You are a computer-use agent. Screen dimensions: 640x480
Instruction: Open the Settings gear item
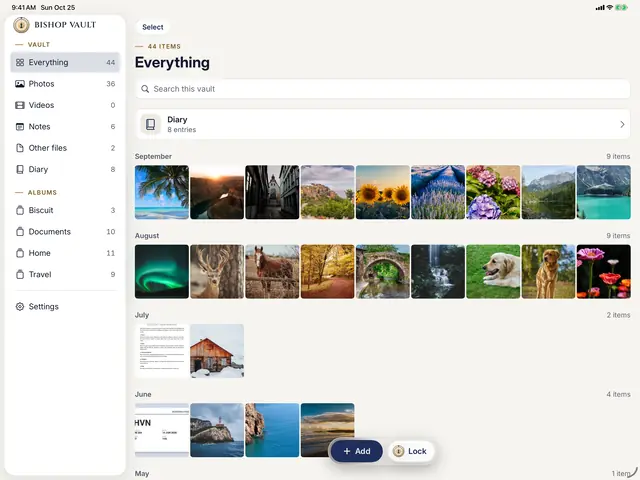(65, 307)
